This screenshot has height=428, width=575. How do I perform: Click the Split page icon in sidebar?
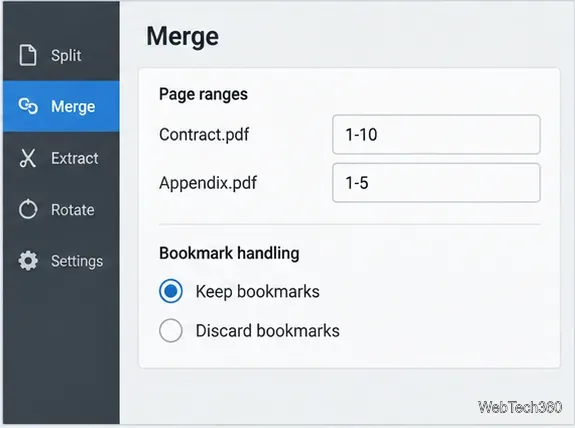click(x=28, y=55)
